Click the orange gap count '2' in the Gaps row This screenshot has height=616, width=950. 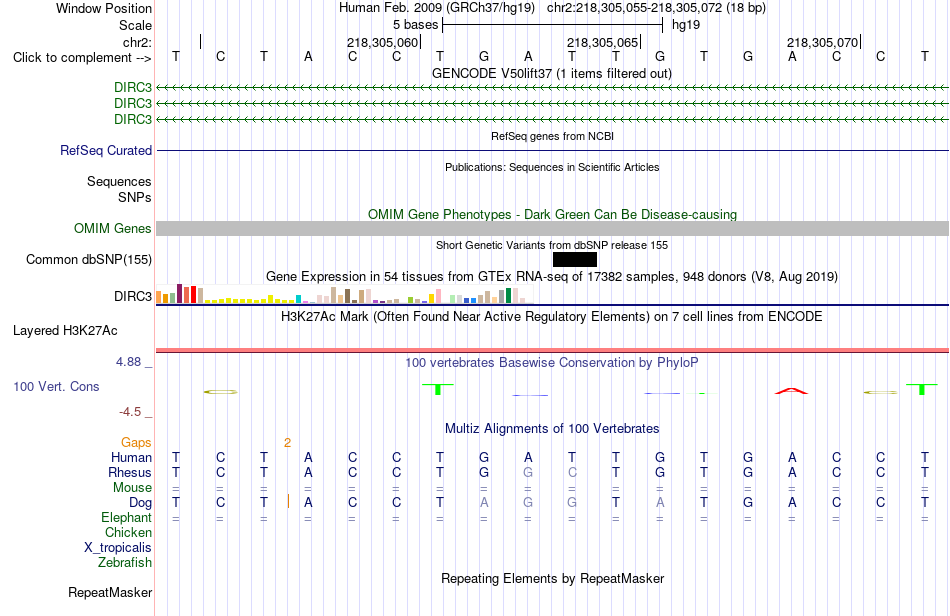[x=287, y=443]
